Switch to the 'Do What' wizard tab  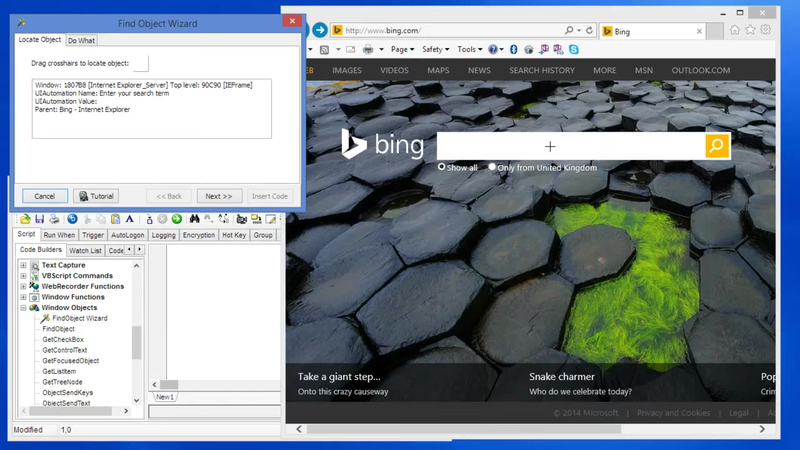81,40
